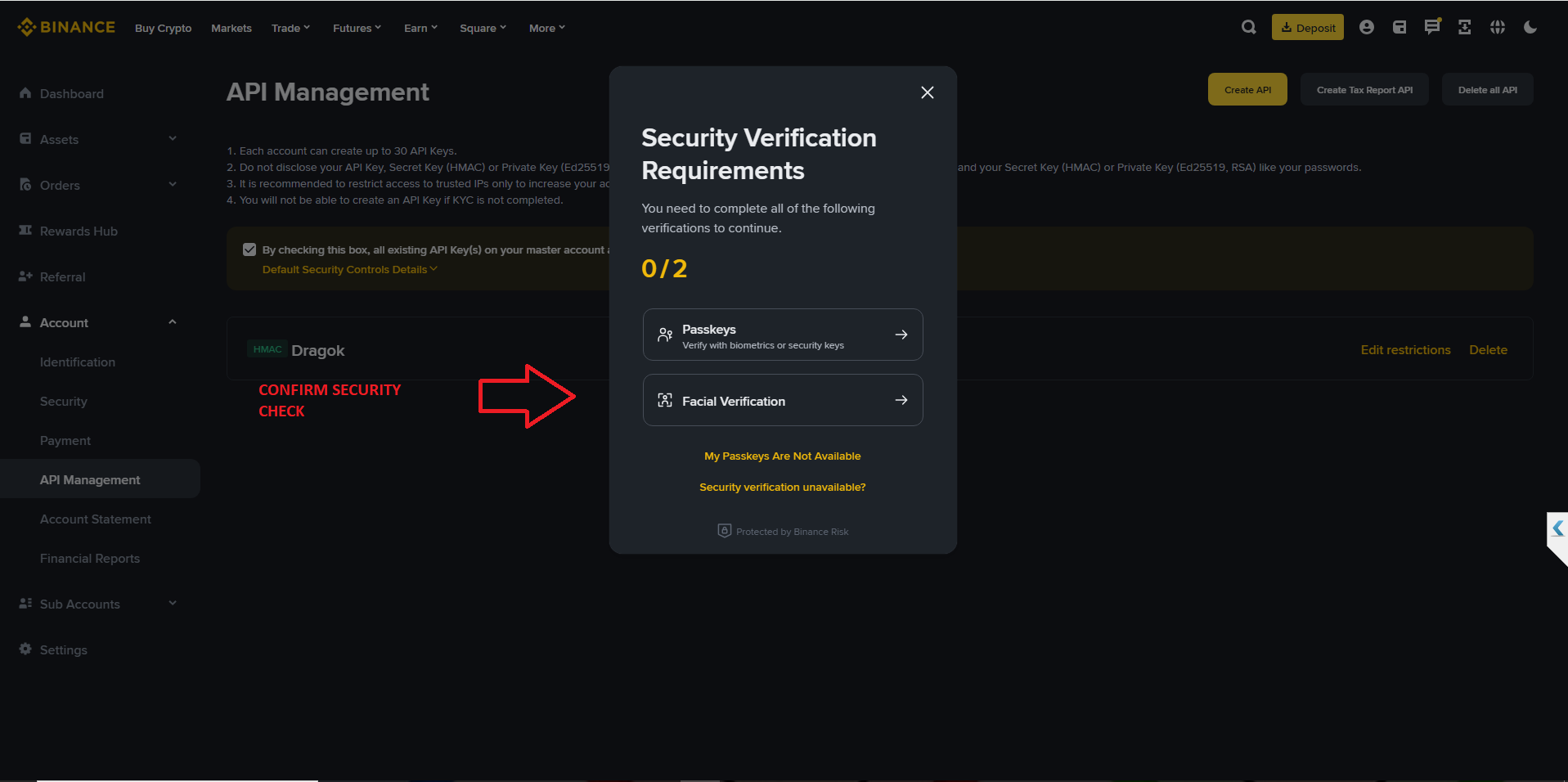Click the Orders sidebar icon
Viewport: 1568px width, 782px height.
pyautogui.click(x=25, y=185)
